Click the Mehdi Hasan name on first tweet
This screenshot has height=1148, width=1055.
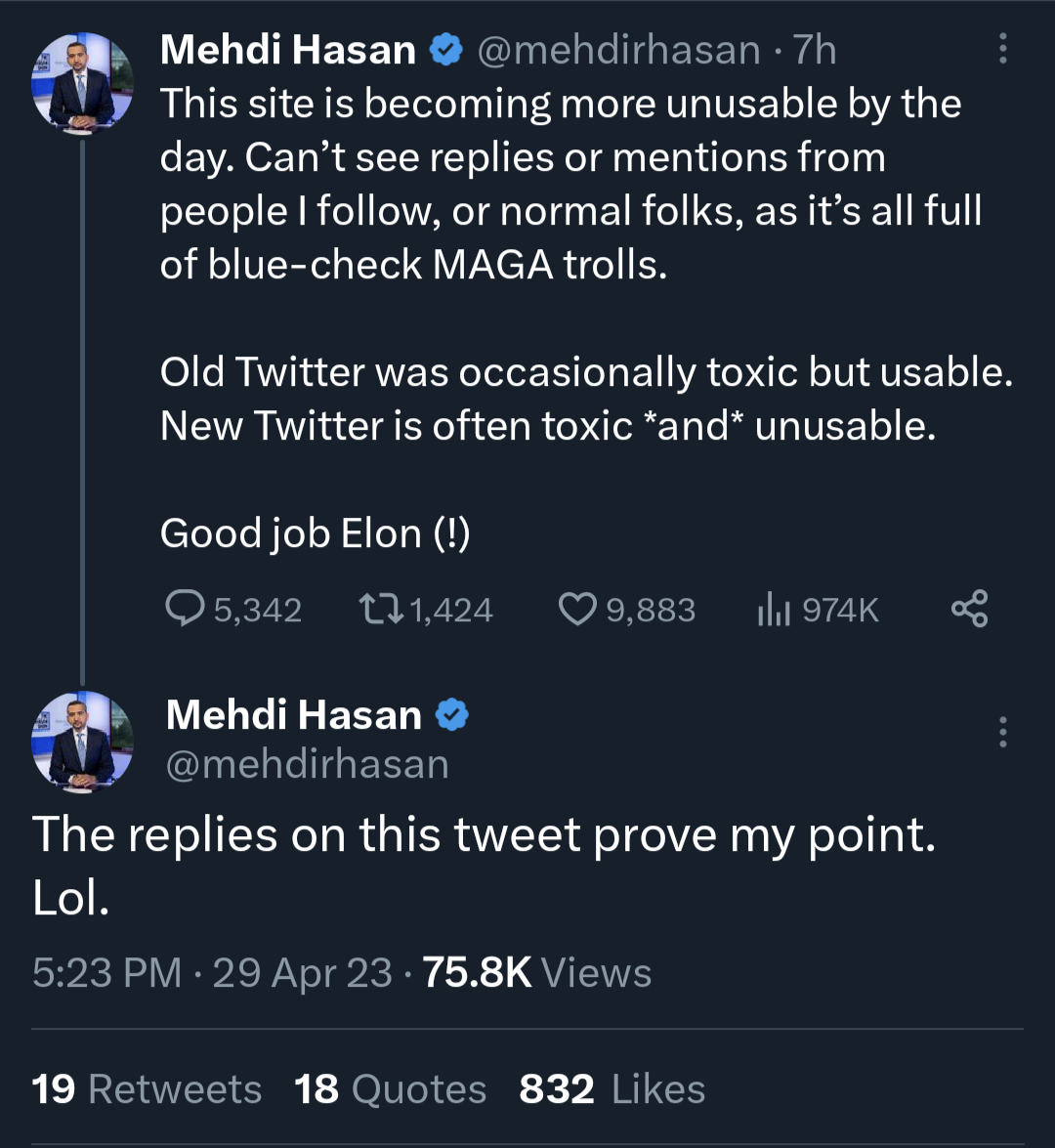point(288,50)
